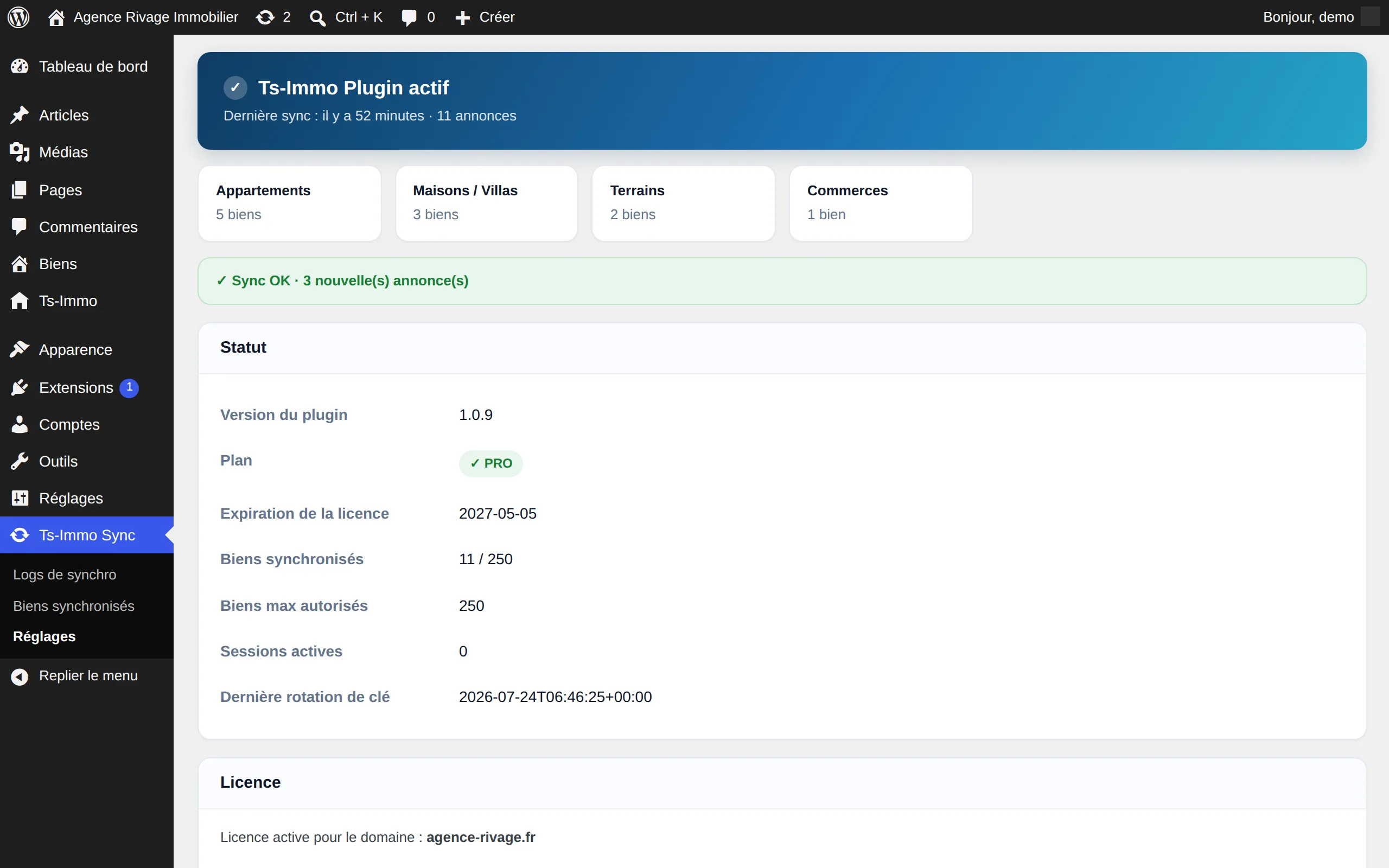
Task: Click the Extensions update count badge
Action: [x=129, y=387]
